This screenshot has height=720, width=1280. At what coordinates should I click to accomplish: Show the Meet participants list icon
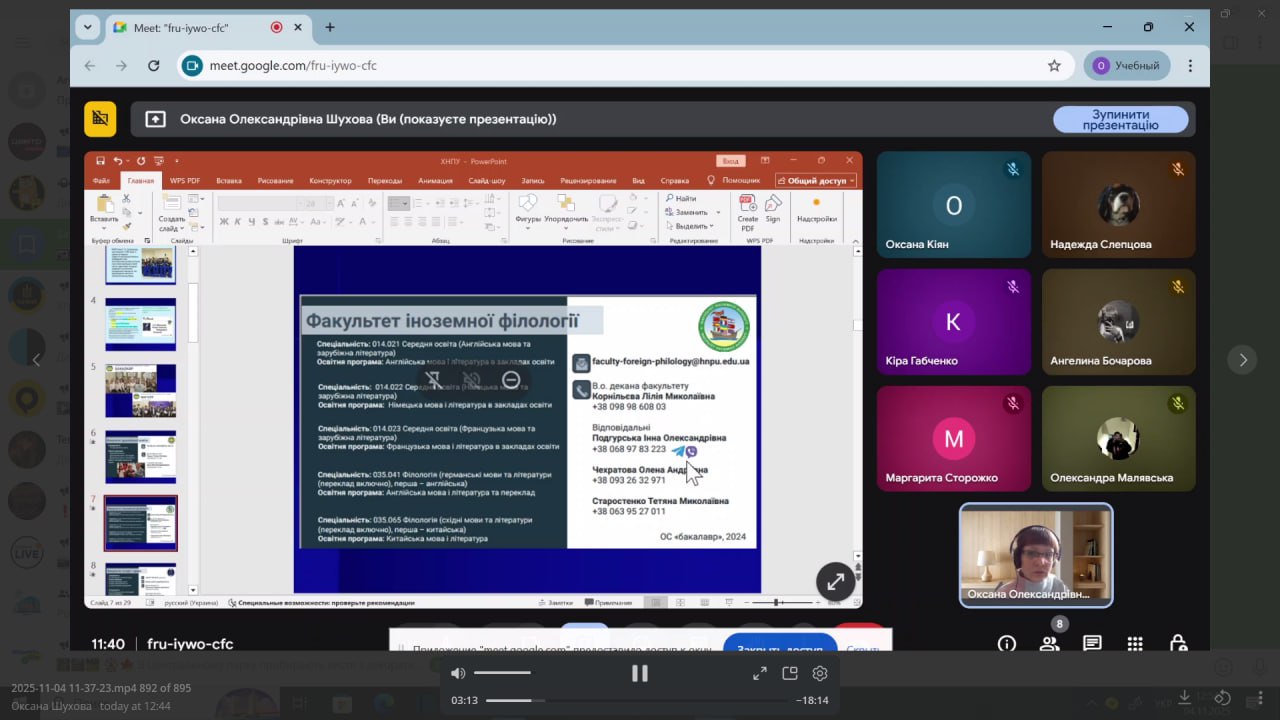pos(1049,643)
